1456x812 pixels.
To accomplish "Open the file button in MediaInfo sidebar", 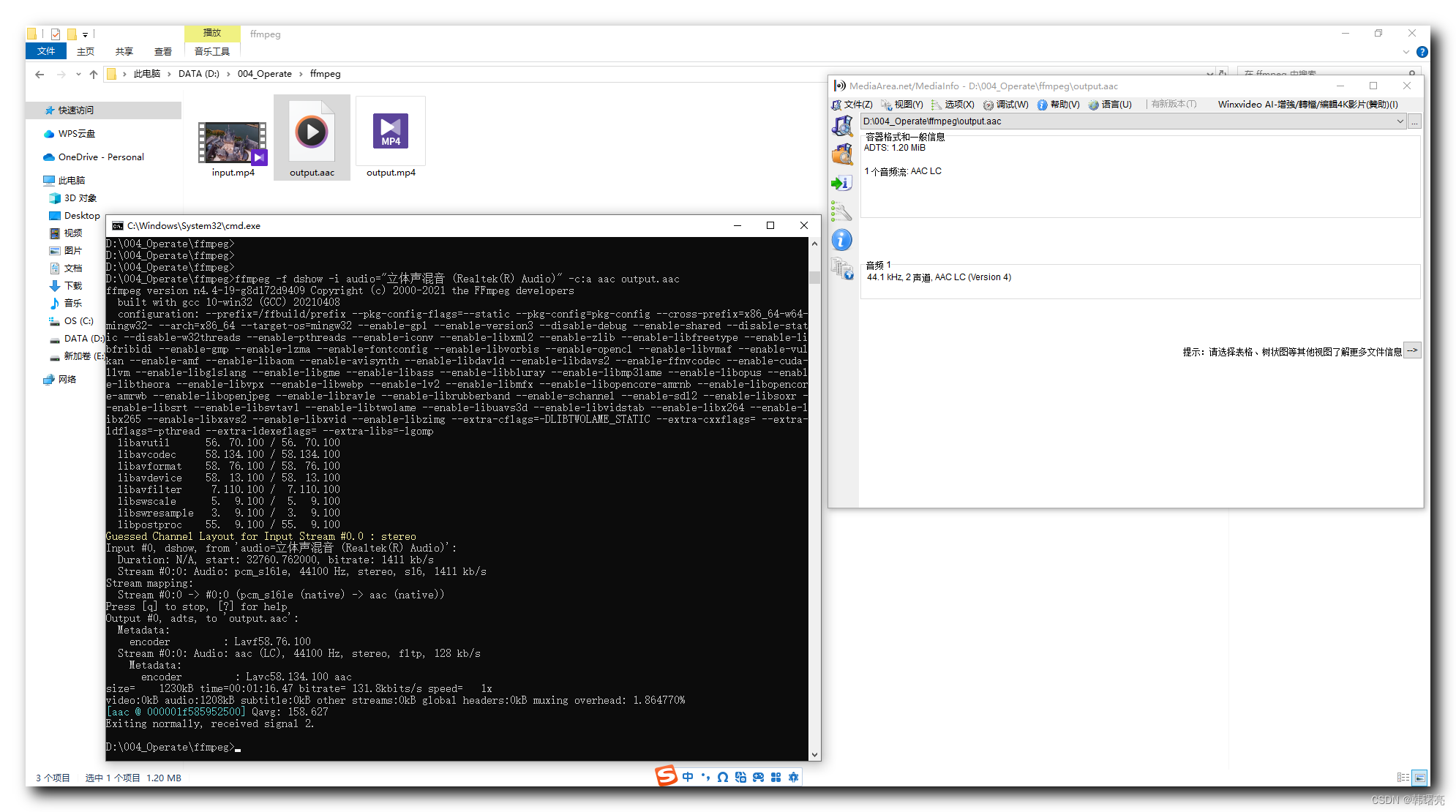I will coord(842,126).
